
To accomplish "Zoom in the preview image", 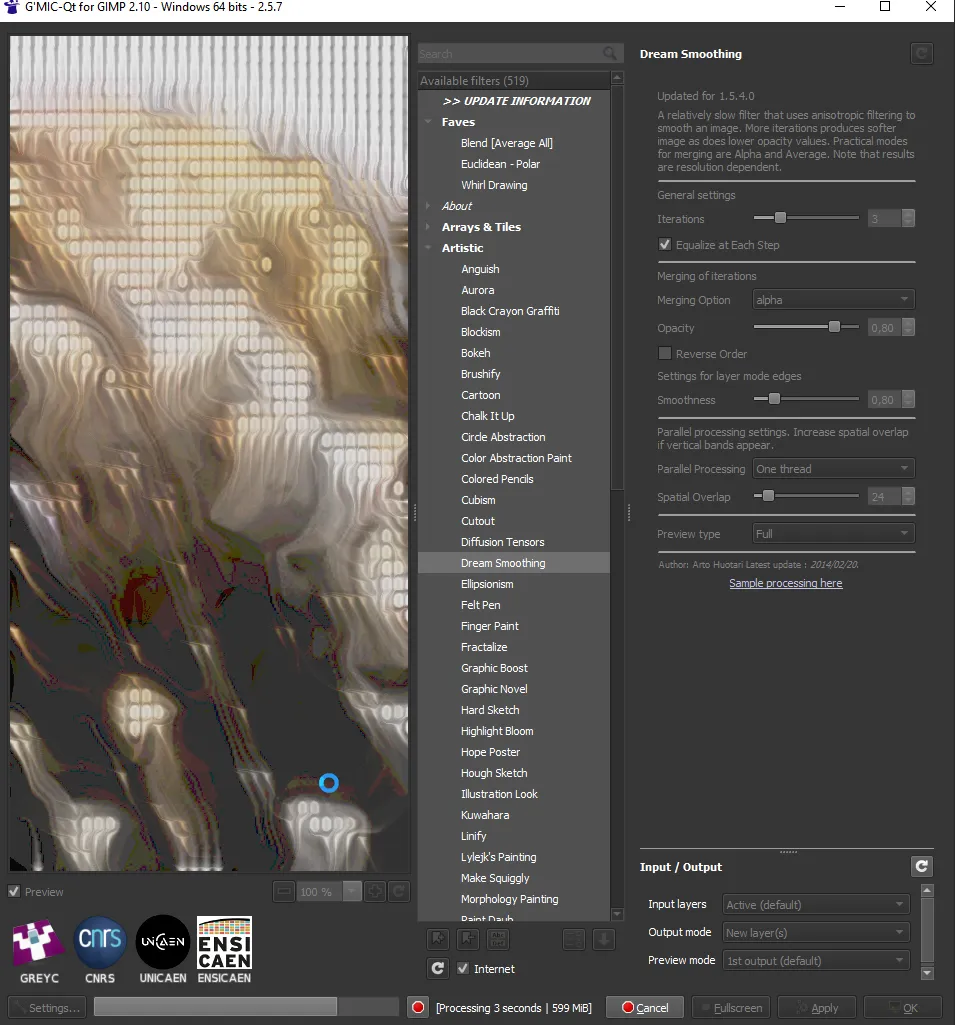I will click(x=375, y=891).
